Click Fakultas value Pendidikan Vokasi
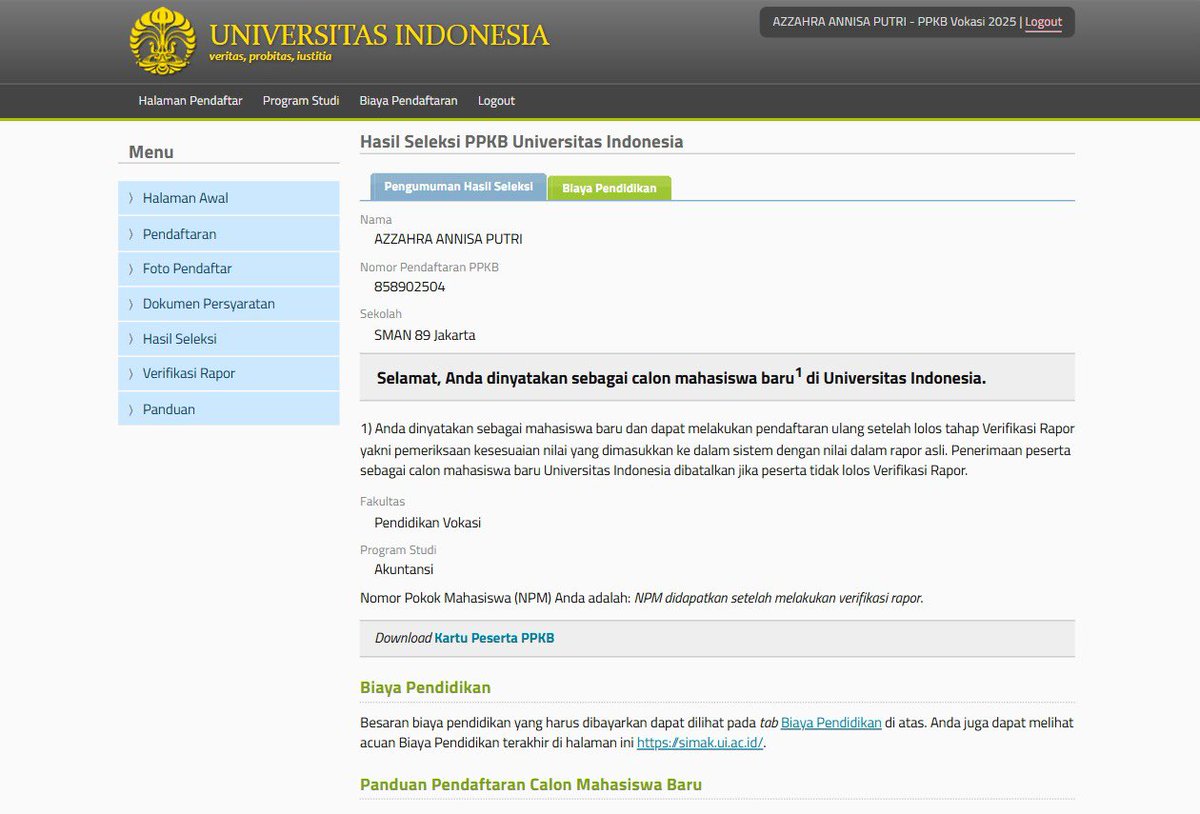The width and height of the screenshot is (1200, 814). (428, 523)
